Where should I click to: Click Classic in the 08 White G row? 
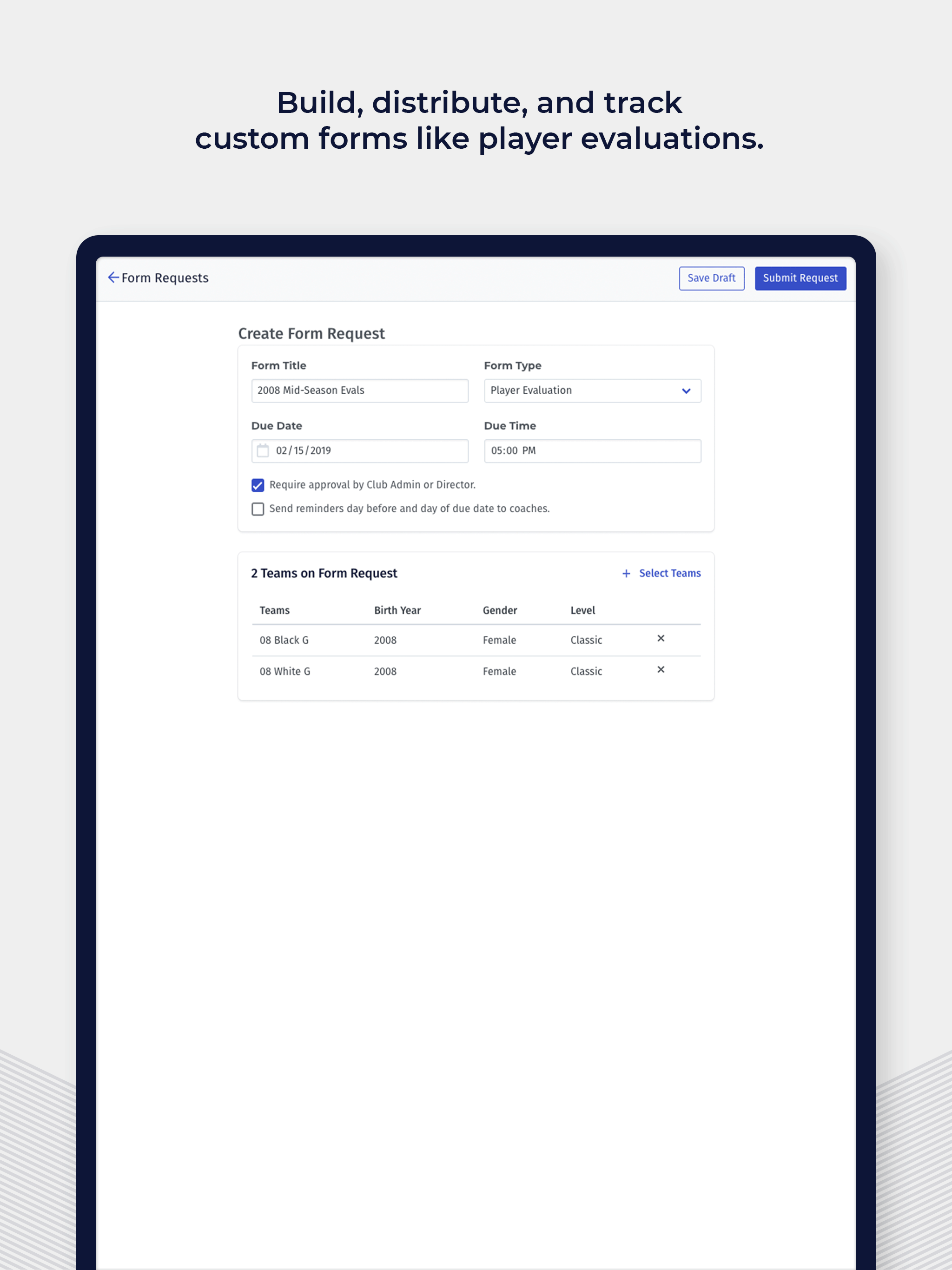tap(586, 671)
